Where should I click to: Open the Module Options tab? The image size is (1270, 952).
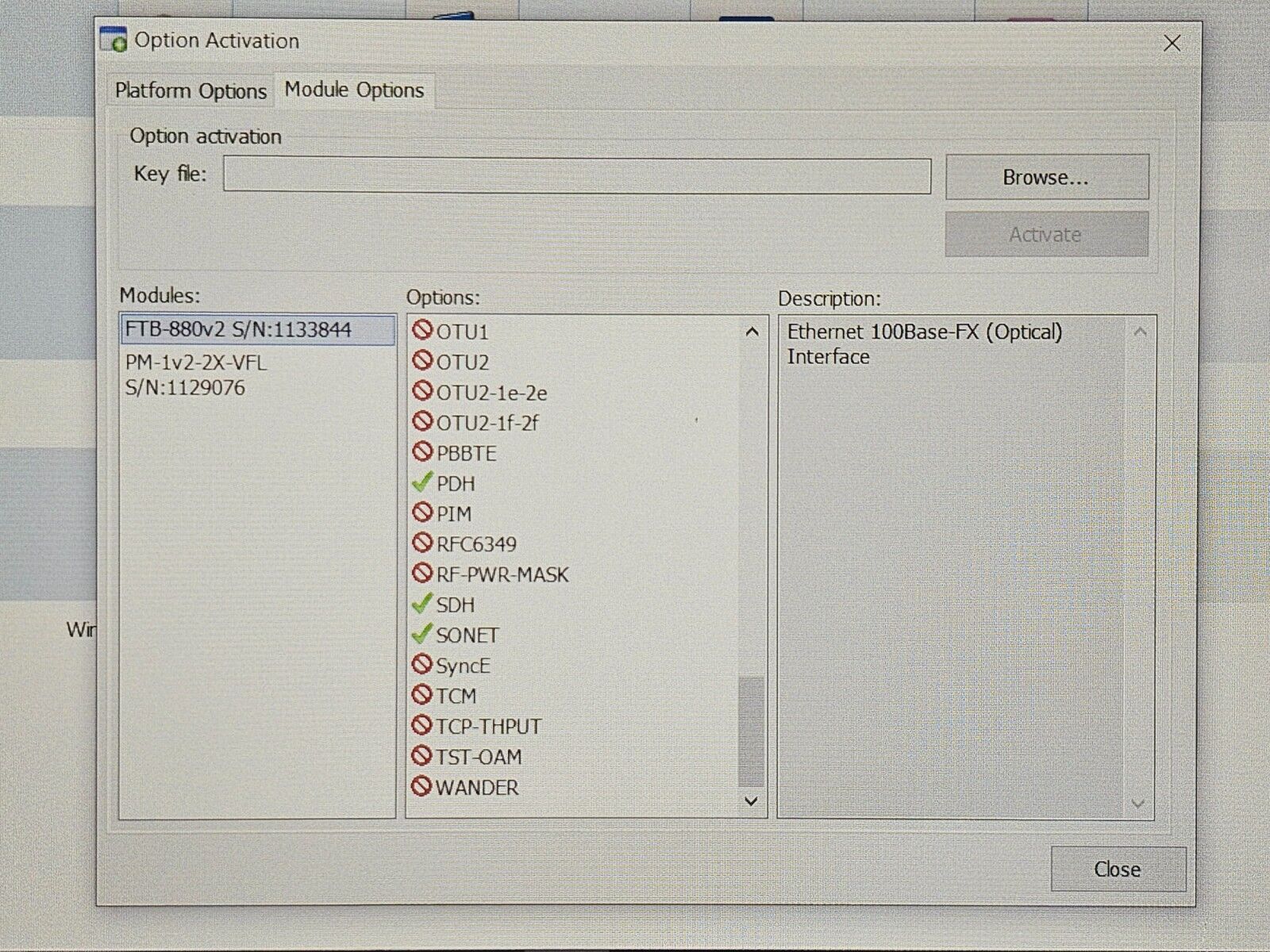point(354,90)
